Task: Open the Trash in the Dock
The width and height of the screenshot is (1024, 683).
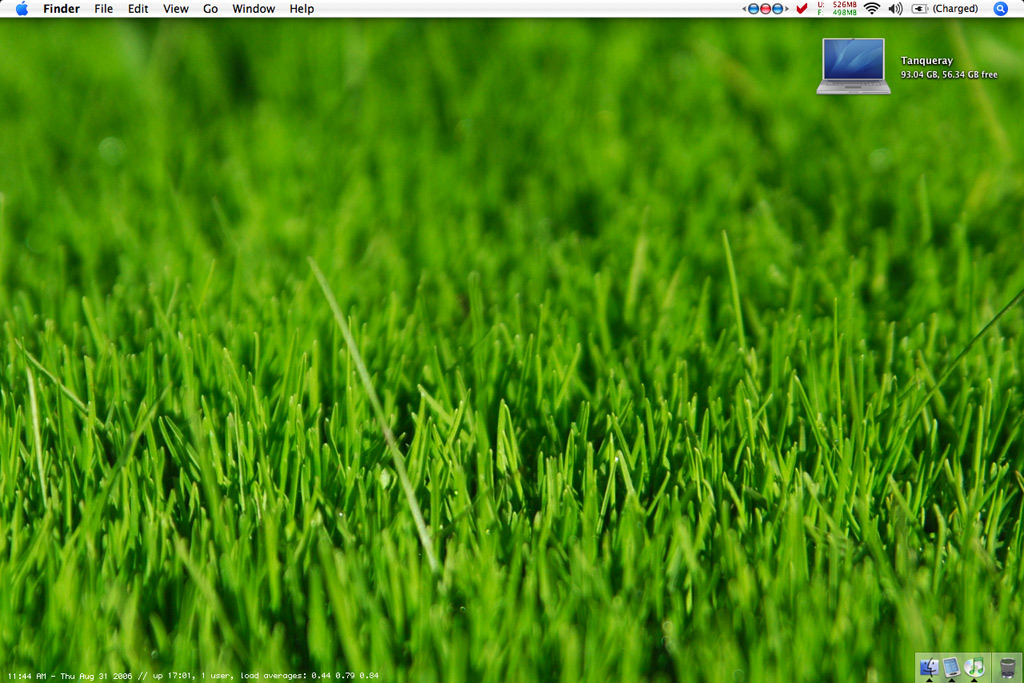Action: pyautogui.click(x=1008, y=668)
